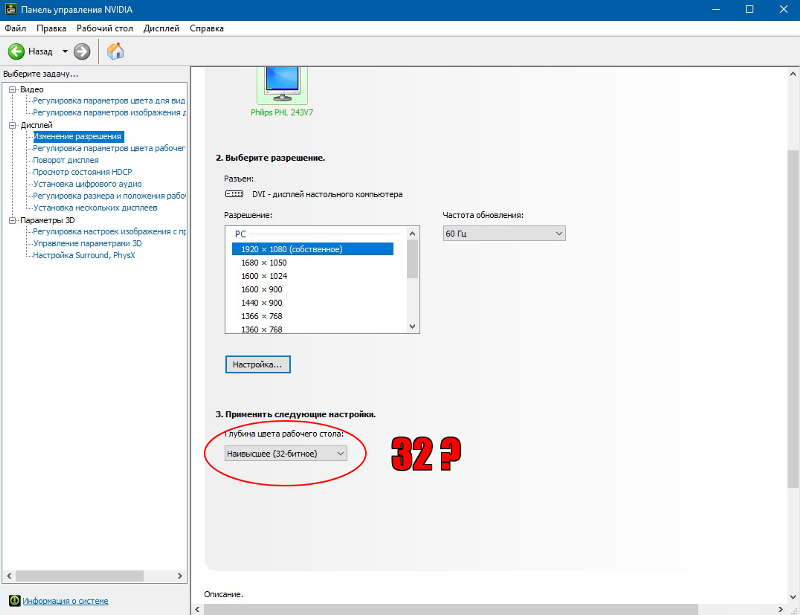Open Установка цифрового аудио task

[87, 184]
